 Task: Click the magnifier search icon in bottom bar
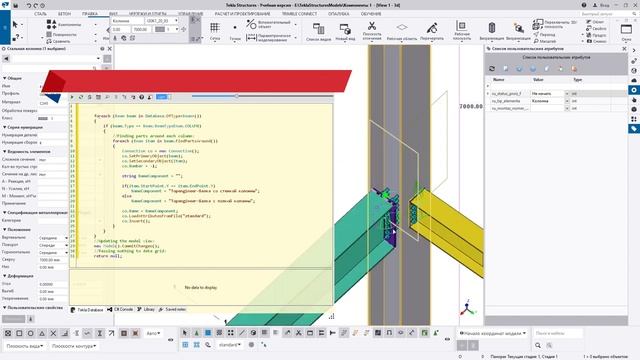(x=538, y=345)
